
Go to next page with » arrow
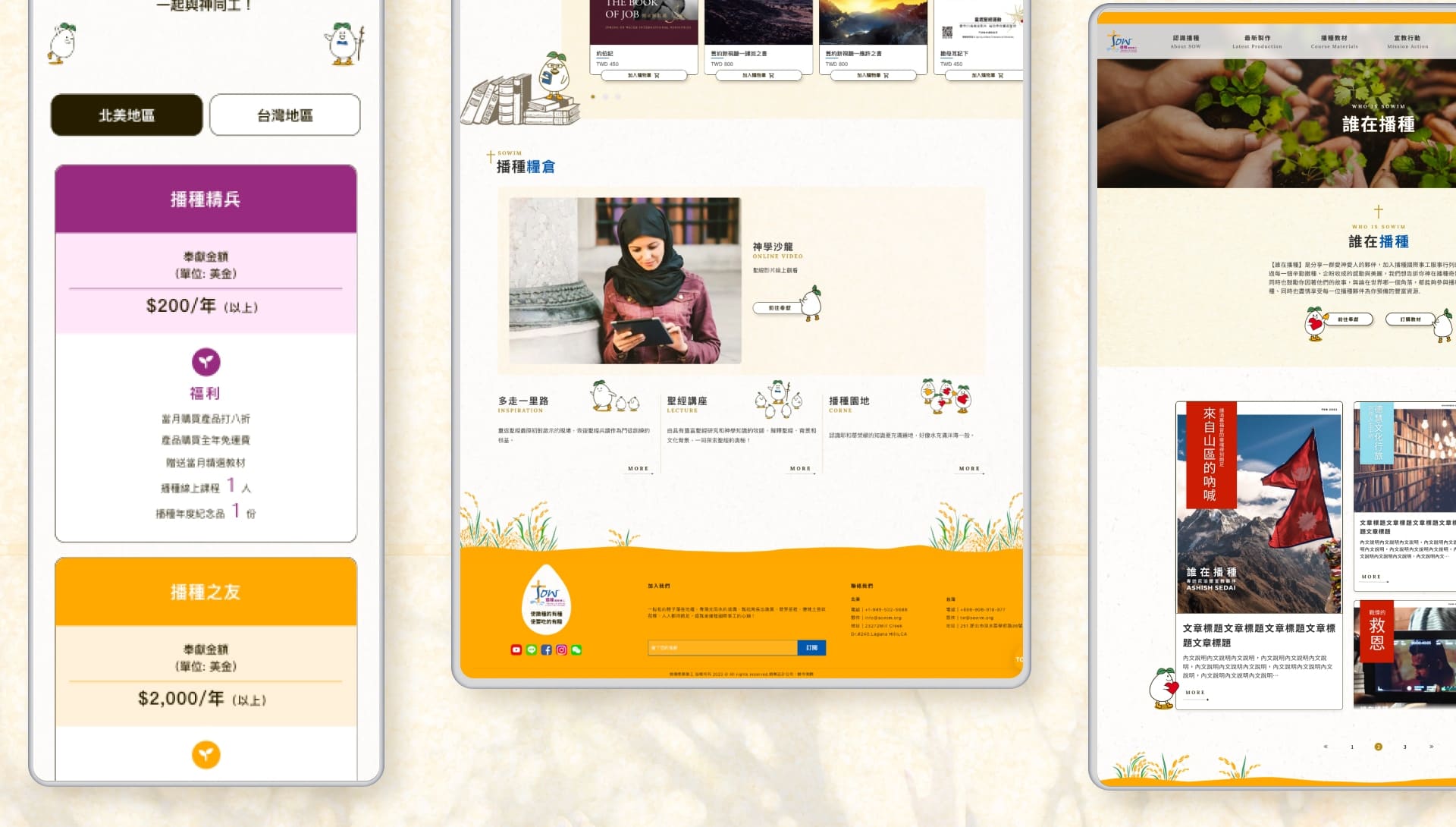tap(1431, 747)
